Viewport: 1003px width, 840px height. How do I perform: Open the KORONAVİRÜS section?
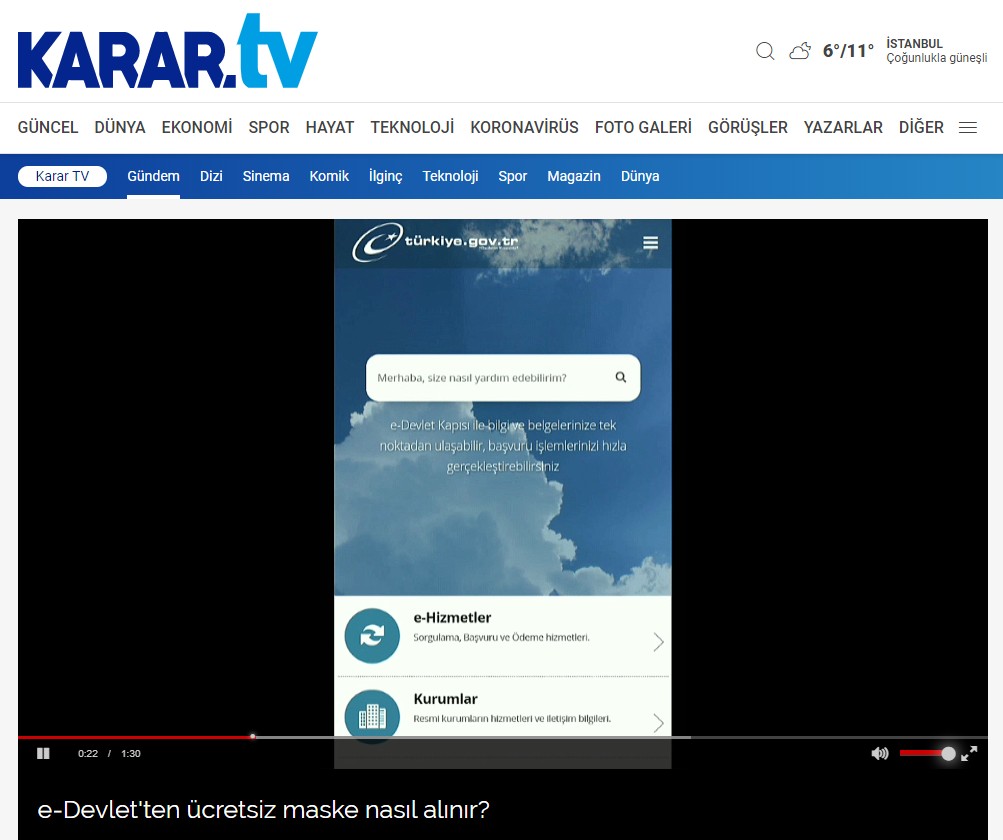[524, 128]
